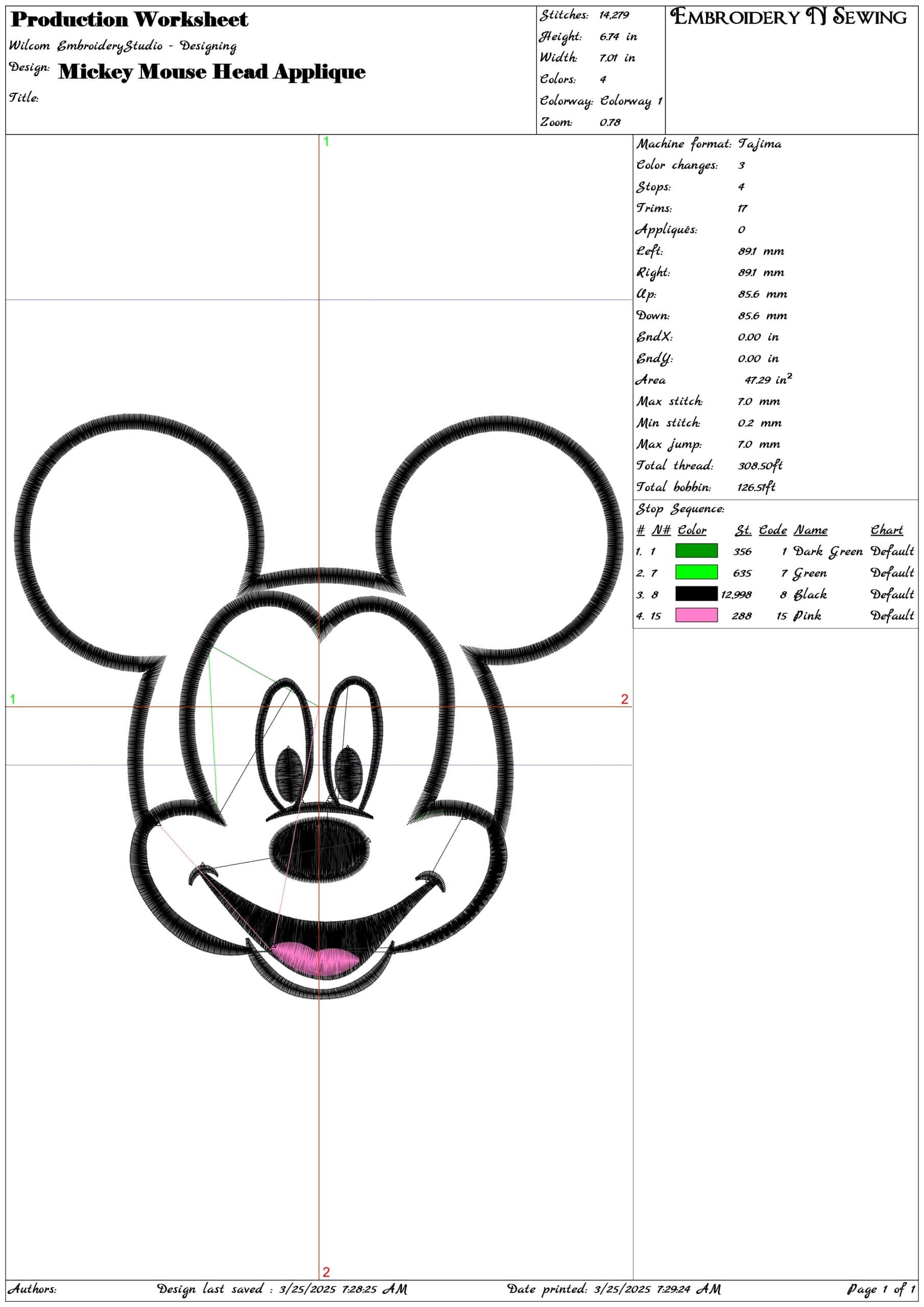Click the Black color swatch

[696, 593]
